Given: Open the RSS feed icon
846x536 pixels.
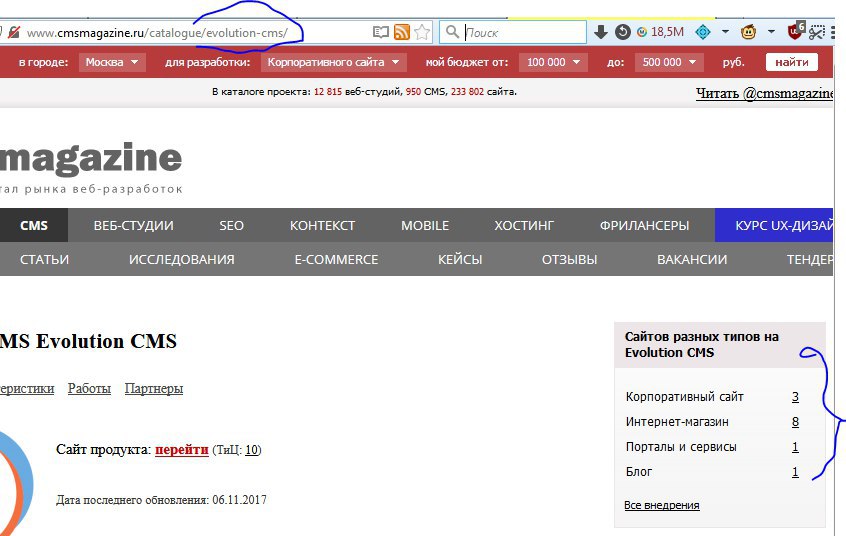Looking at the screenshot, I should click(401, 32).
